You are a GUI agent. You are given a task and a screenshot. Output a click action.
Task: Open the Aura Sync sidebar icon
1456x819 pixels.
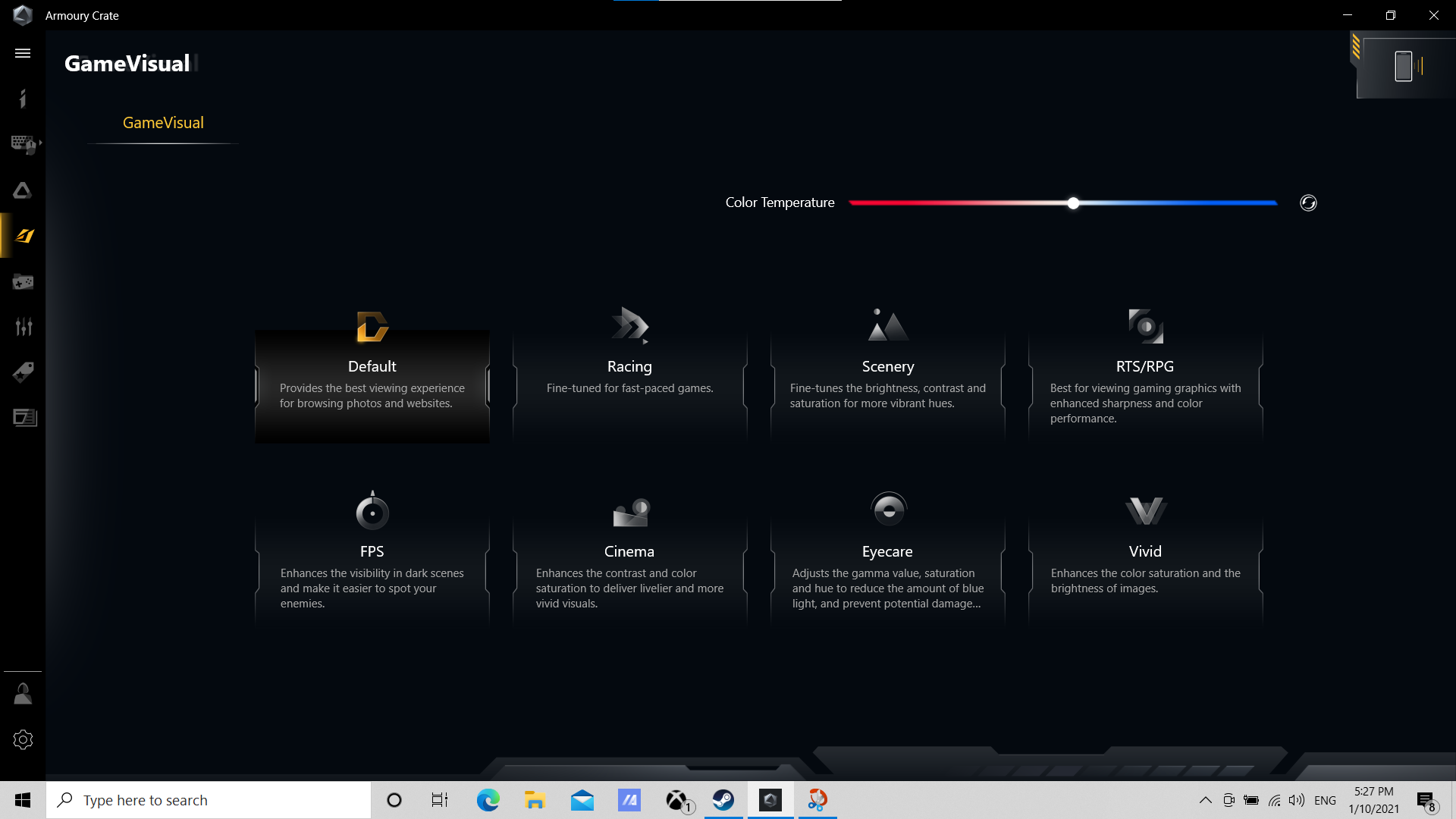[23, 190]
